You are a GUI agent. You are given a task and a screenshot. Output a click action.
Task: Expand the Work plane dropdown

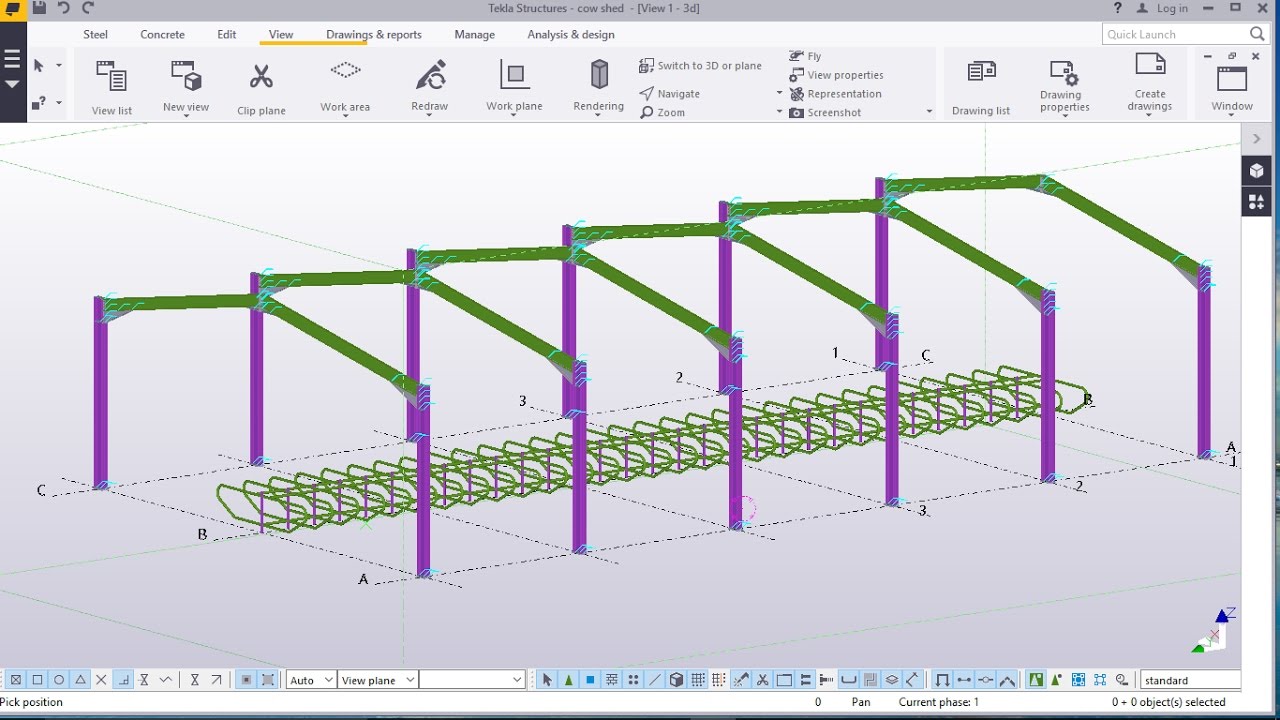514,114
